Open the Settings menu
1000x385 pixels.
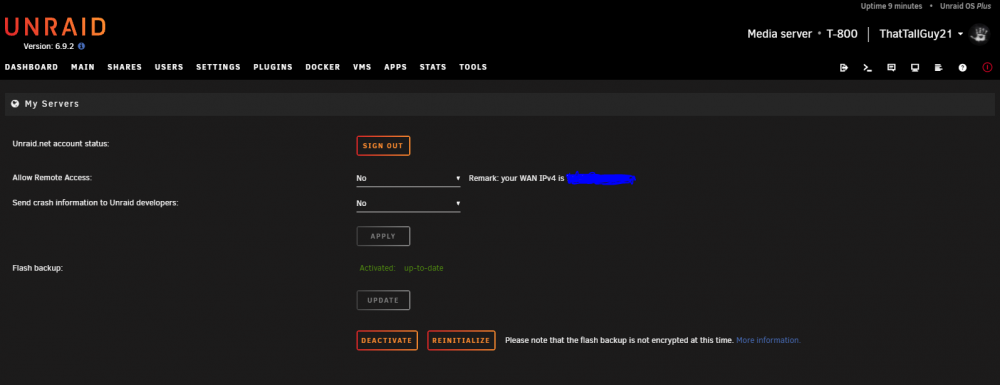point(218,67)
